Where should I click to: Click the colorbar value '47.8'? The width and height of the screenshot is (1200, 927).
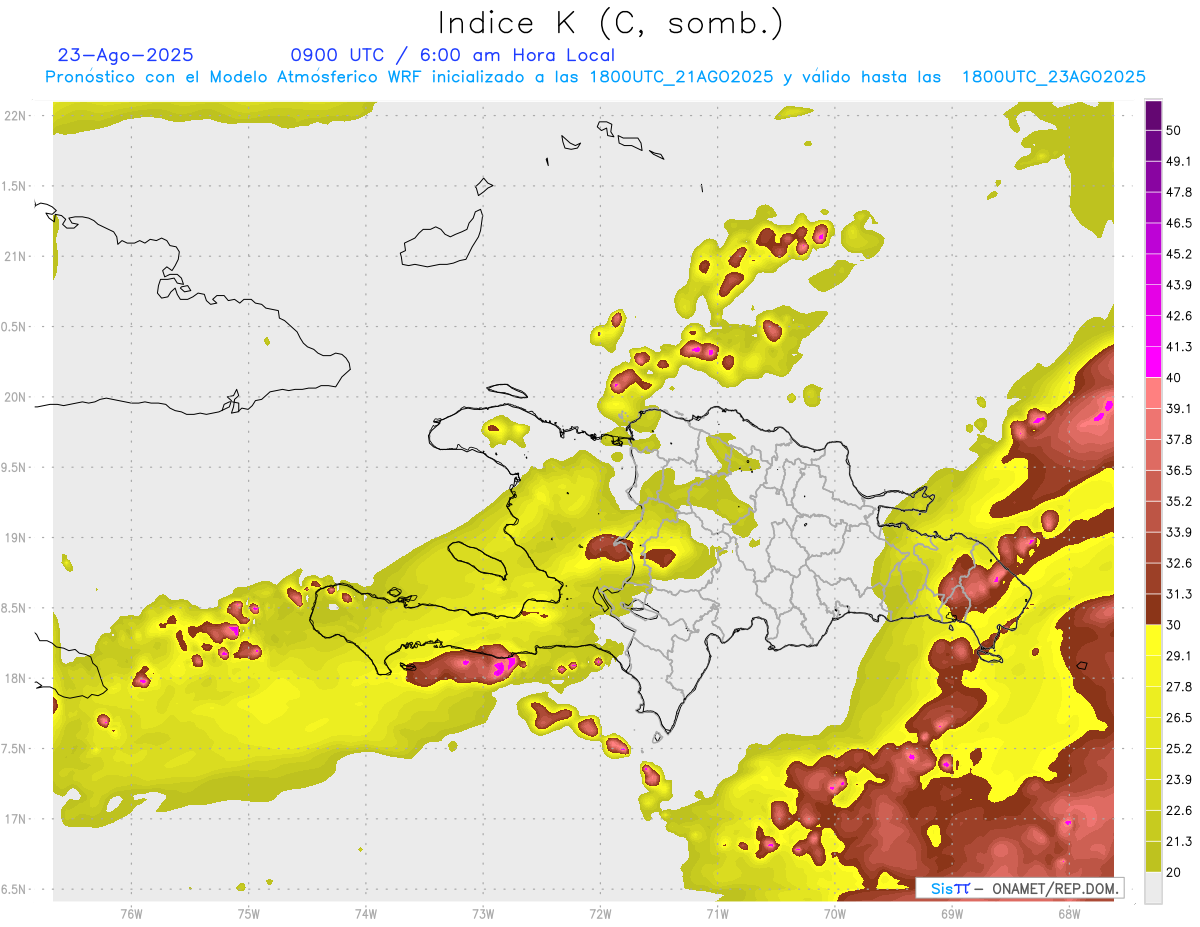1179,192
